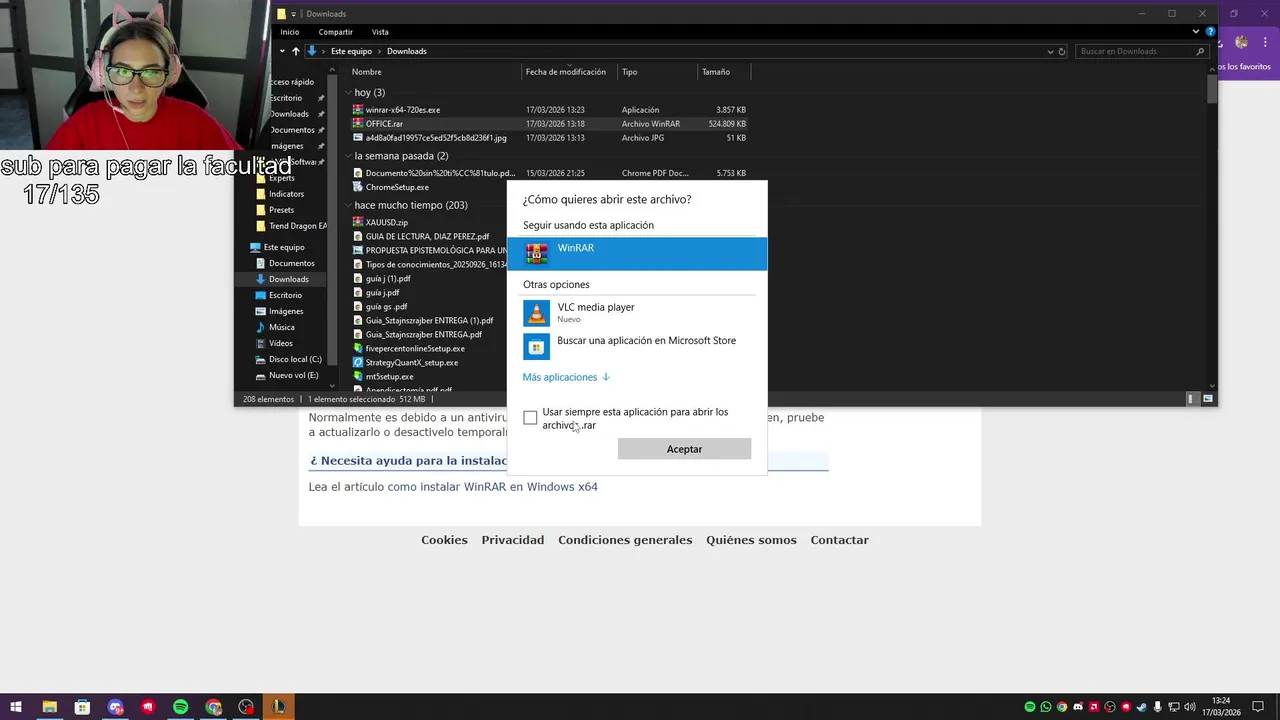Open Condiciones generales footer link
This screenshot has width=1280, height=720.
625,540
